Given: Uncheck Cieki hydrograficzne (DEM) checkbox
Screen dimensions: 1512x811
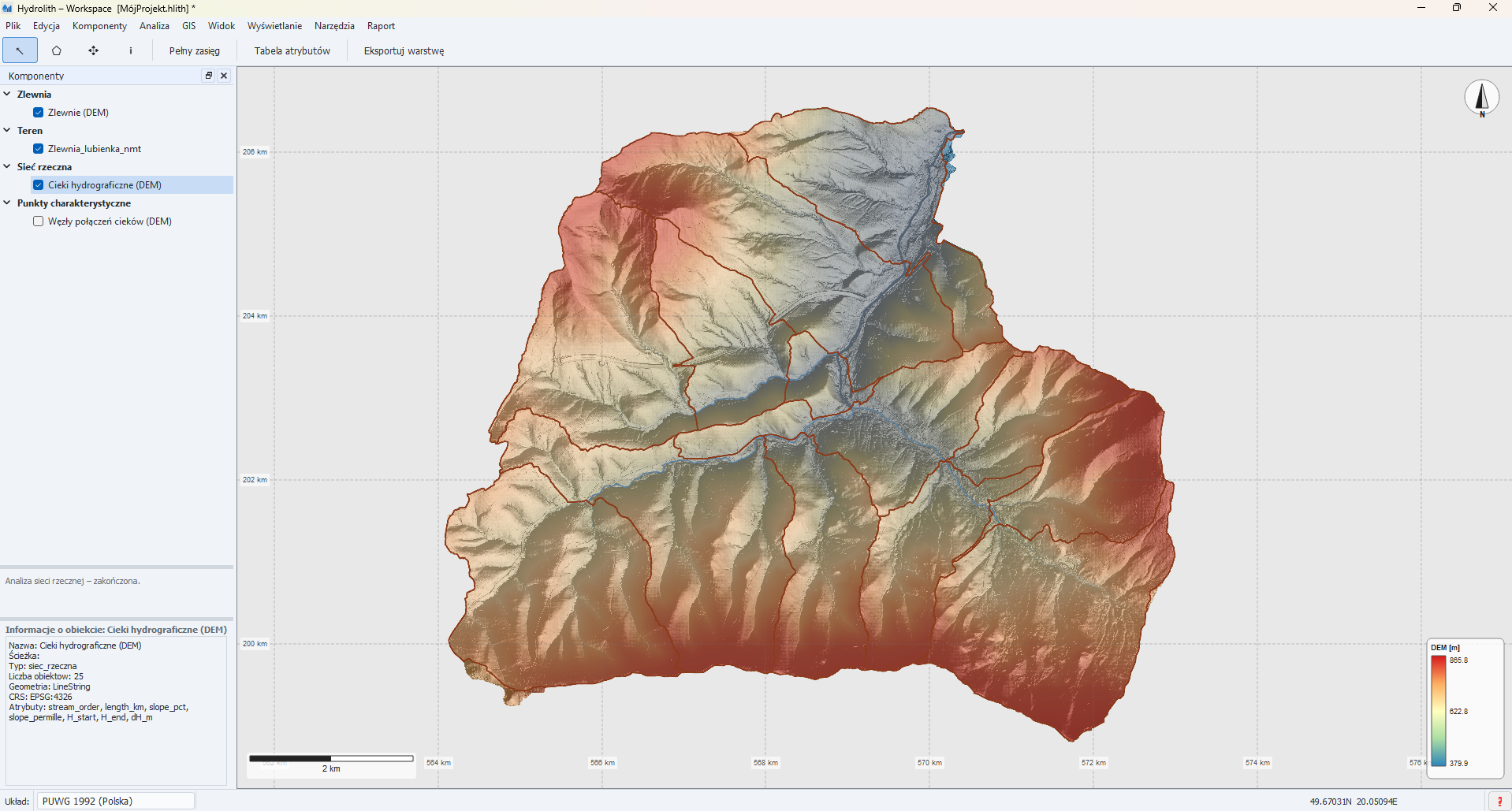Looking at the screenshot, I should point(38,185).
